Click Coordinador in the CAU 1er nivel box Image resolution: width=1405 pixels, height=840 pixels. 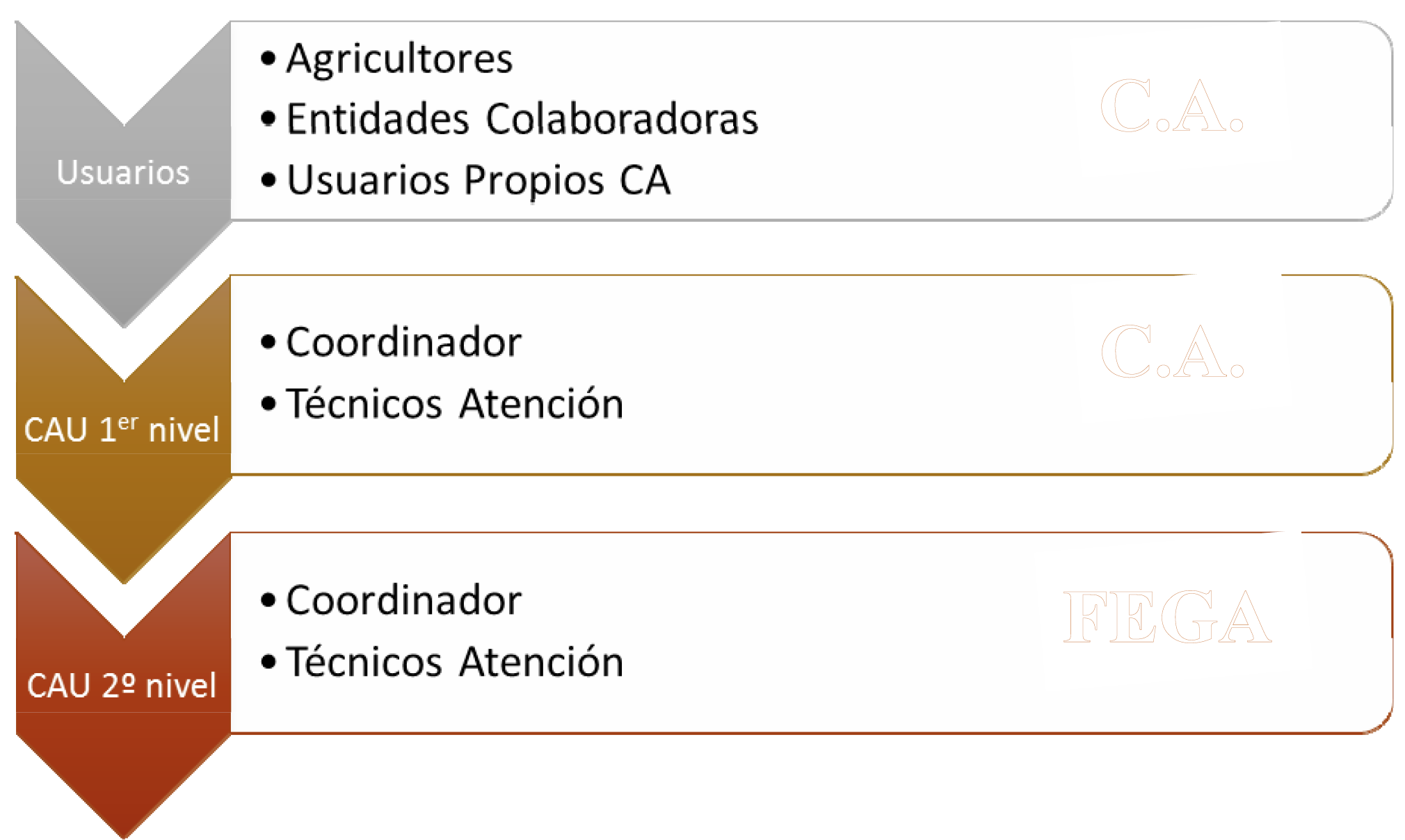(403, 342)
